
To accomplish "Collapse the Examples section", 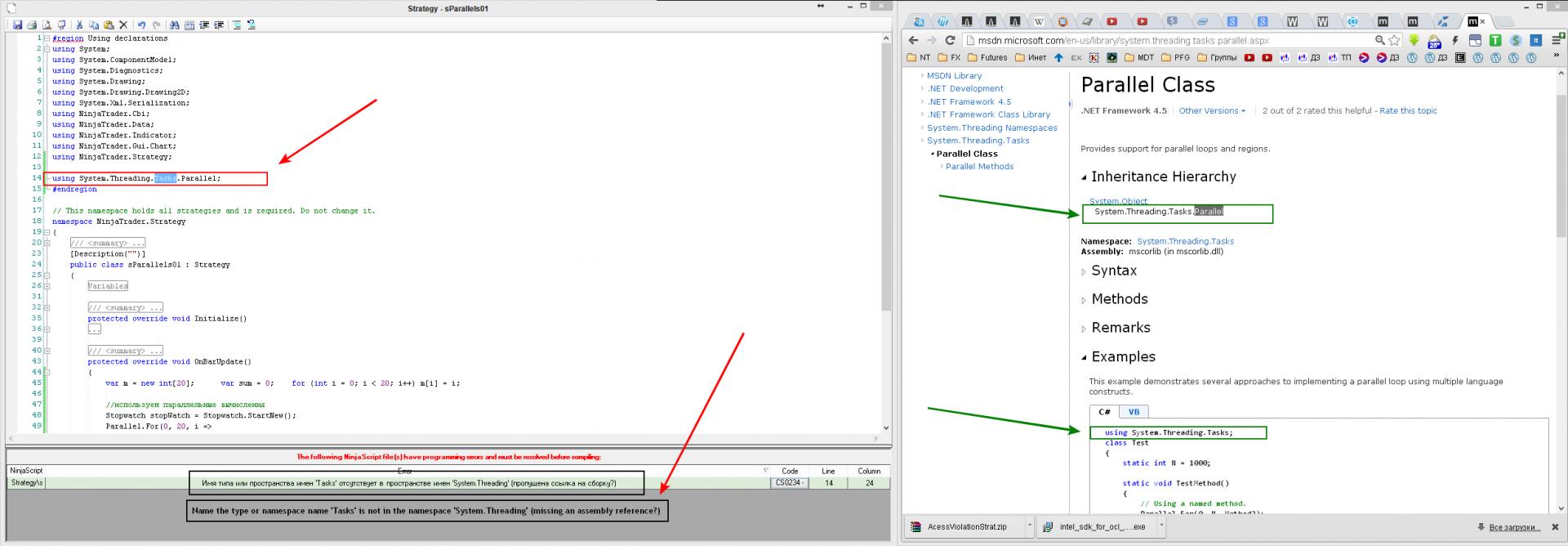I will 1085,358.
